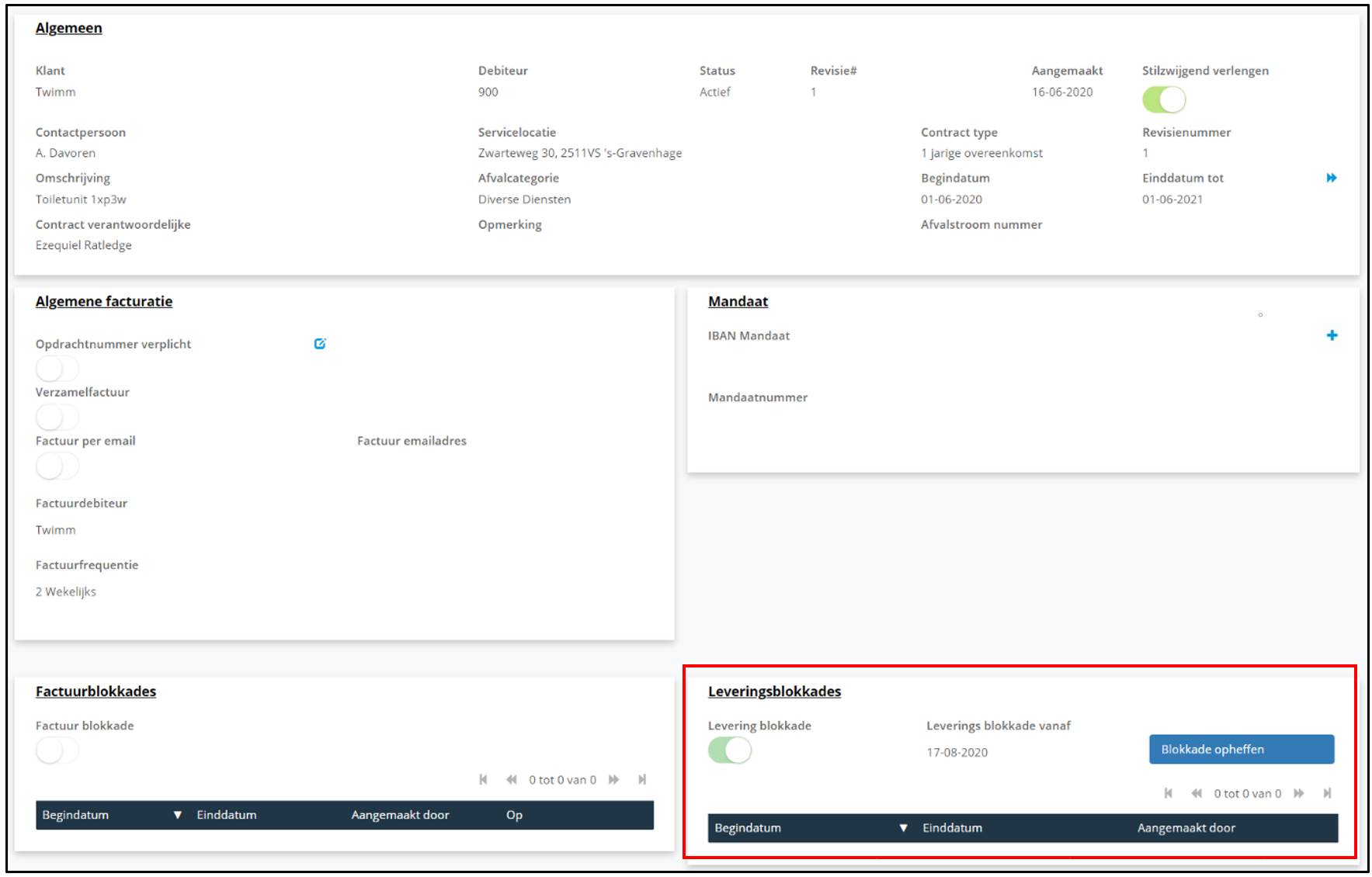Enable Verzamelfactuur toggle

[57, 417]
